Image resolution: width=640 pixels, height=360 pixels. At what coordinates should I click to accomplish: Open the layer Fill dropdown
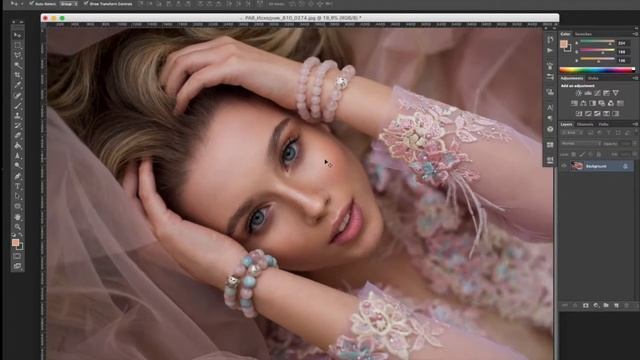pos(635,154)
